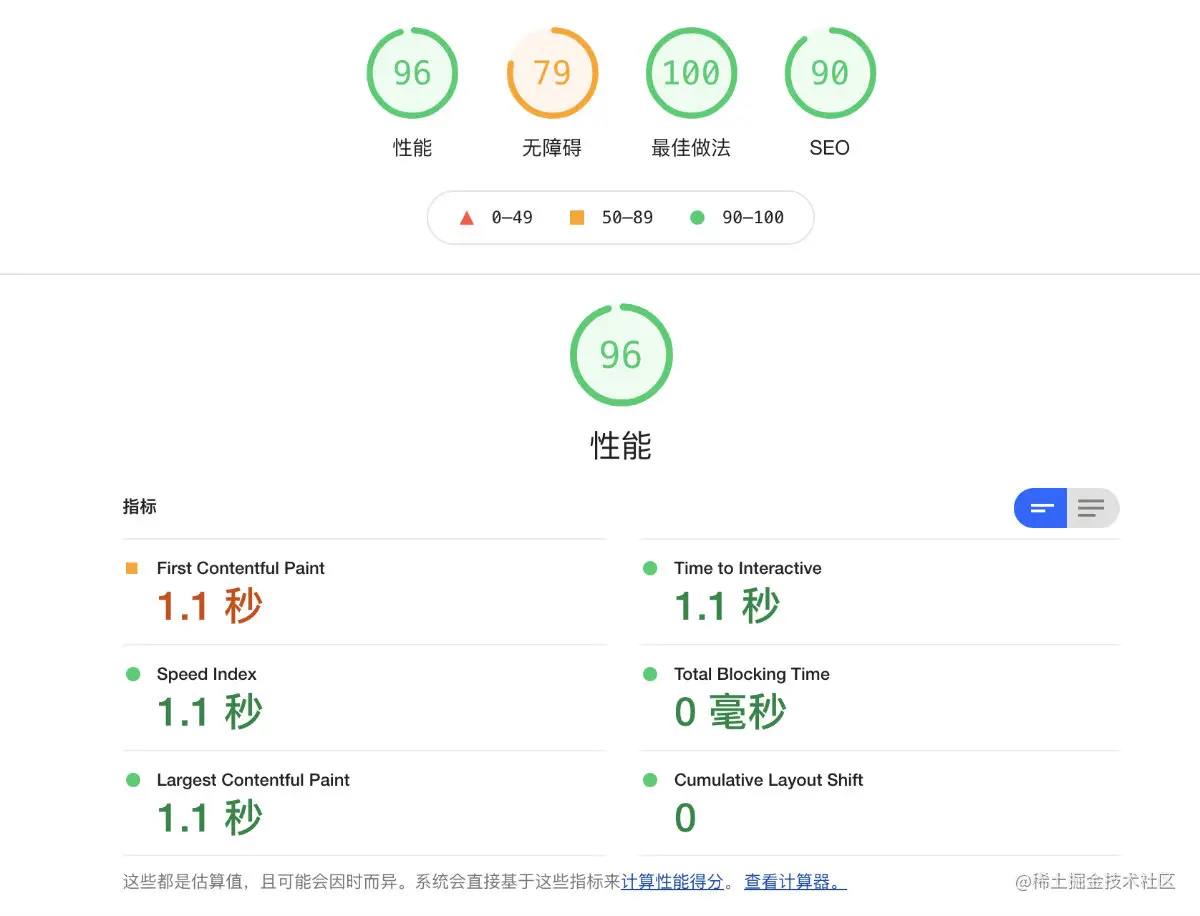Click the Speed Index metric title
The image size is (1200, 916).
coord(207,674)
